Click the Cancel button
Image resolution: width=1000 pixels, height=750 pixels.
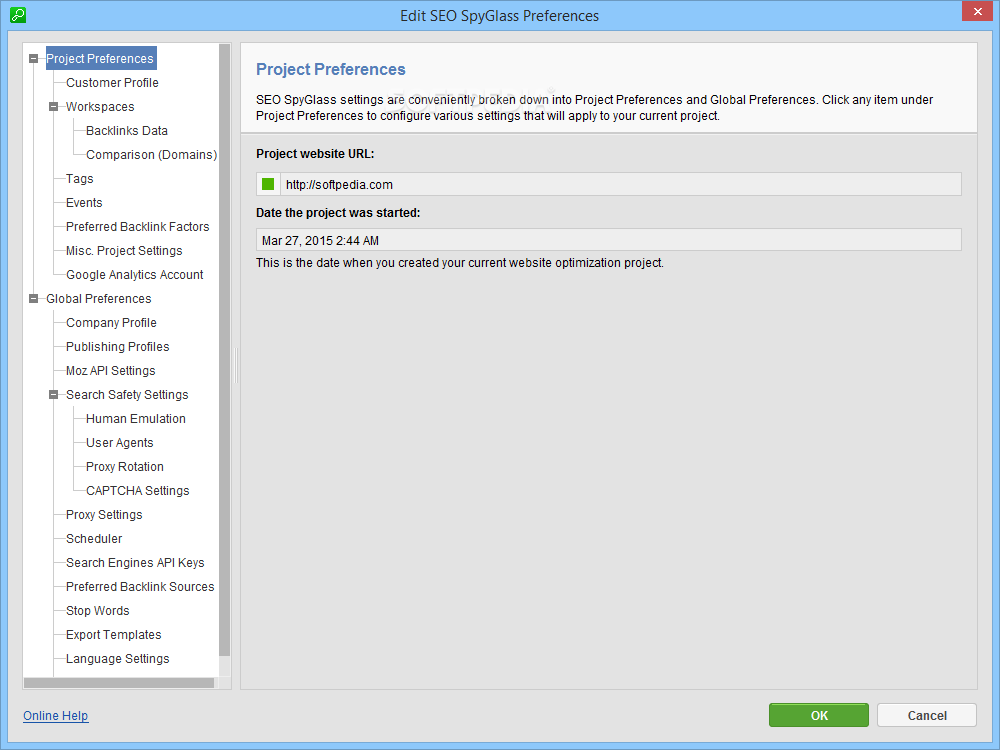click(x=927, y=716)
